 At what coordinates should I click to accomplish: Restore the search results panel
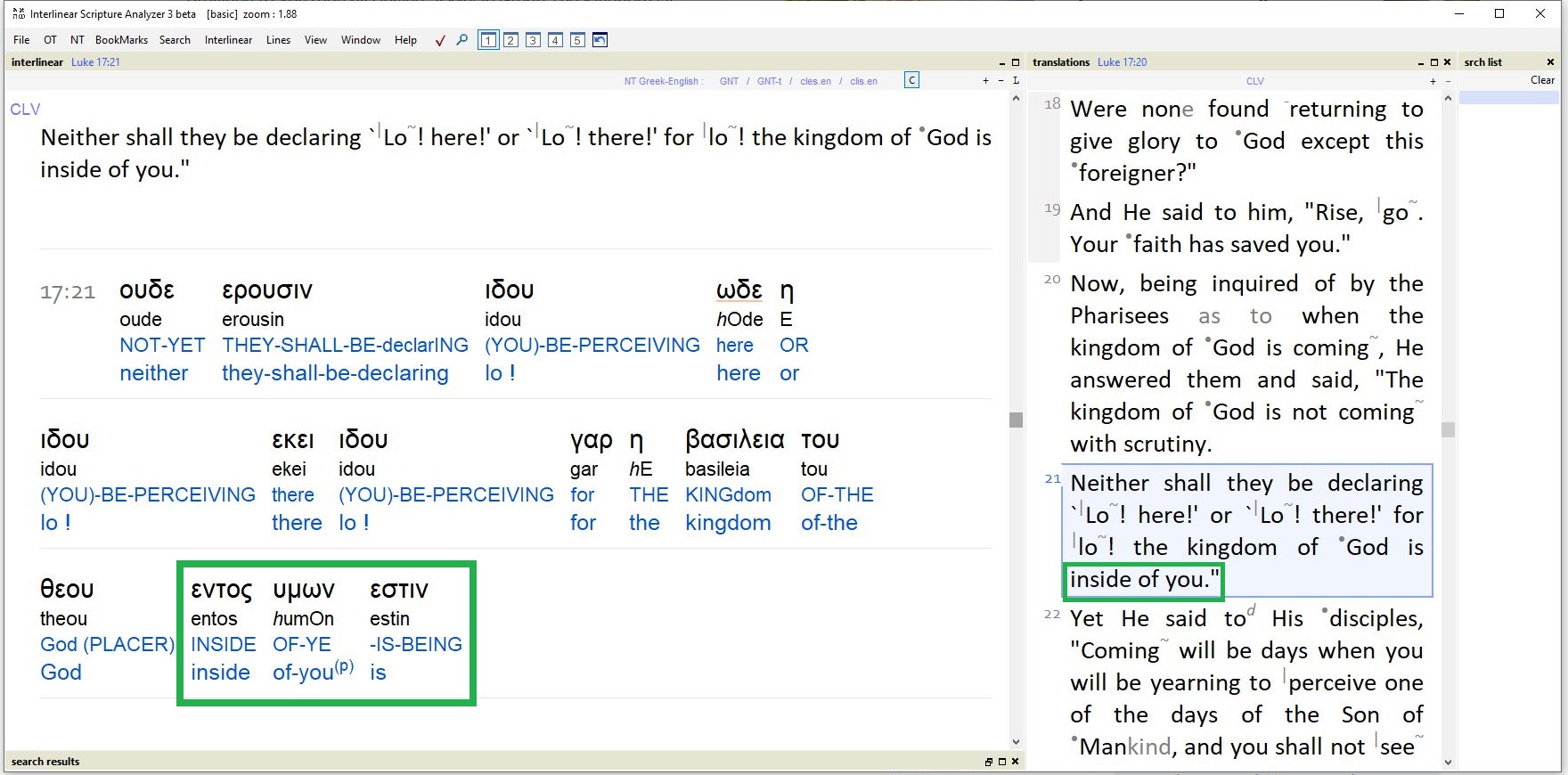pos(988,762)
